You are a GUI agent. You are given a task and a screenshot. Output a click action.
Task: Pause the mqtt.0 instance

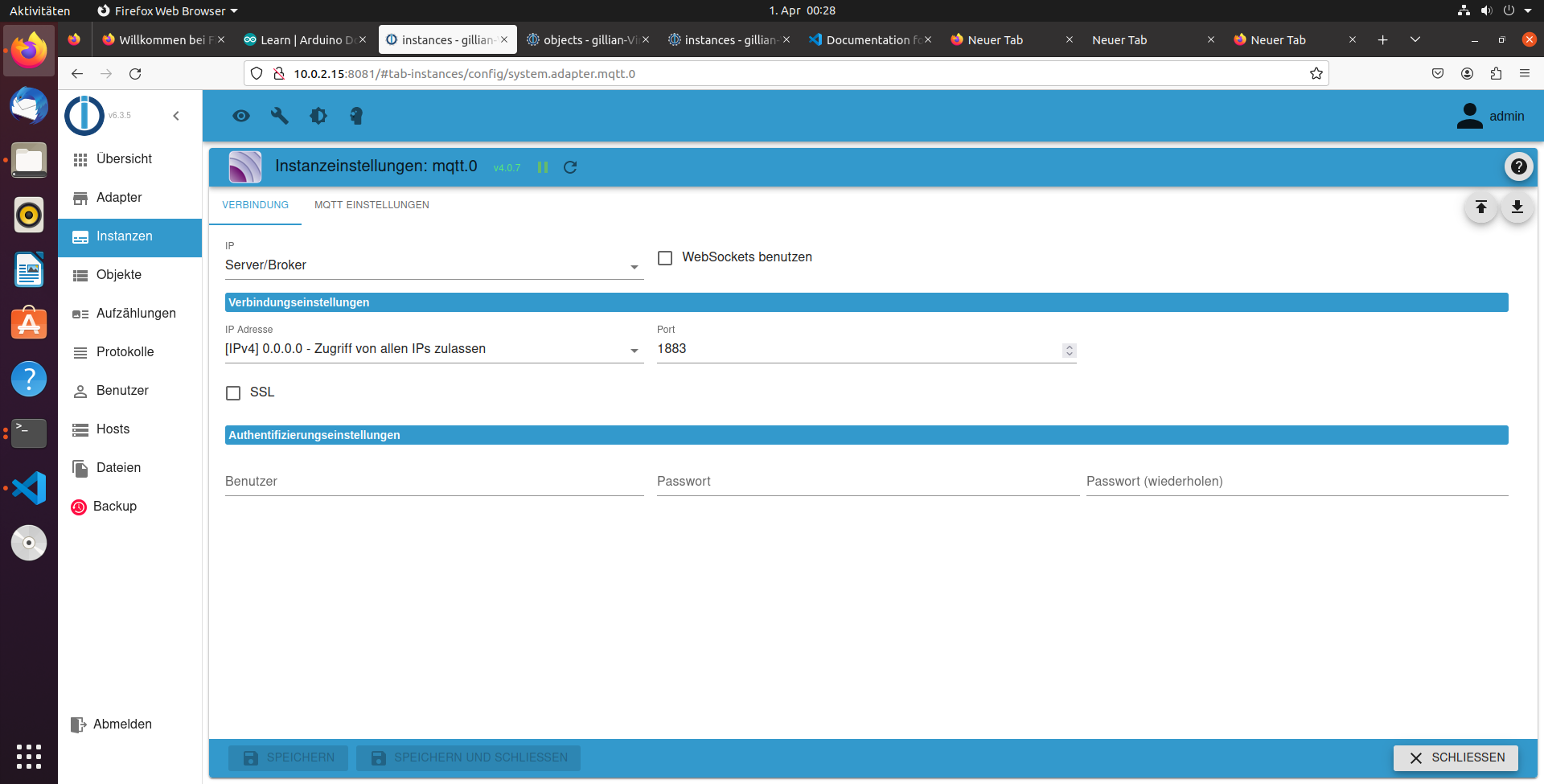click(x=543, y=167)
